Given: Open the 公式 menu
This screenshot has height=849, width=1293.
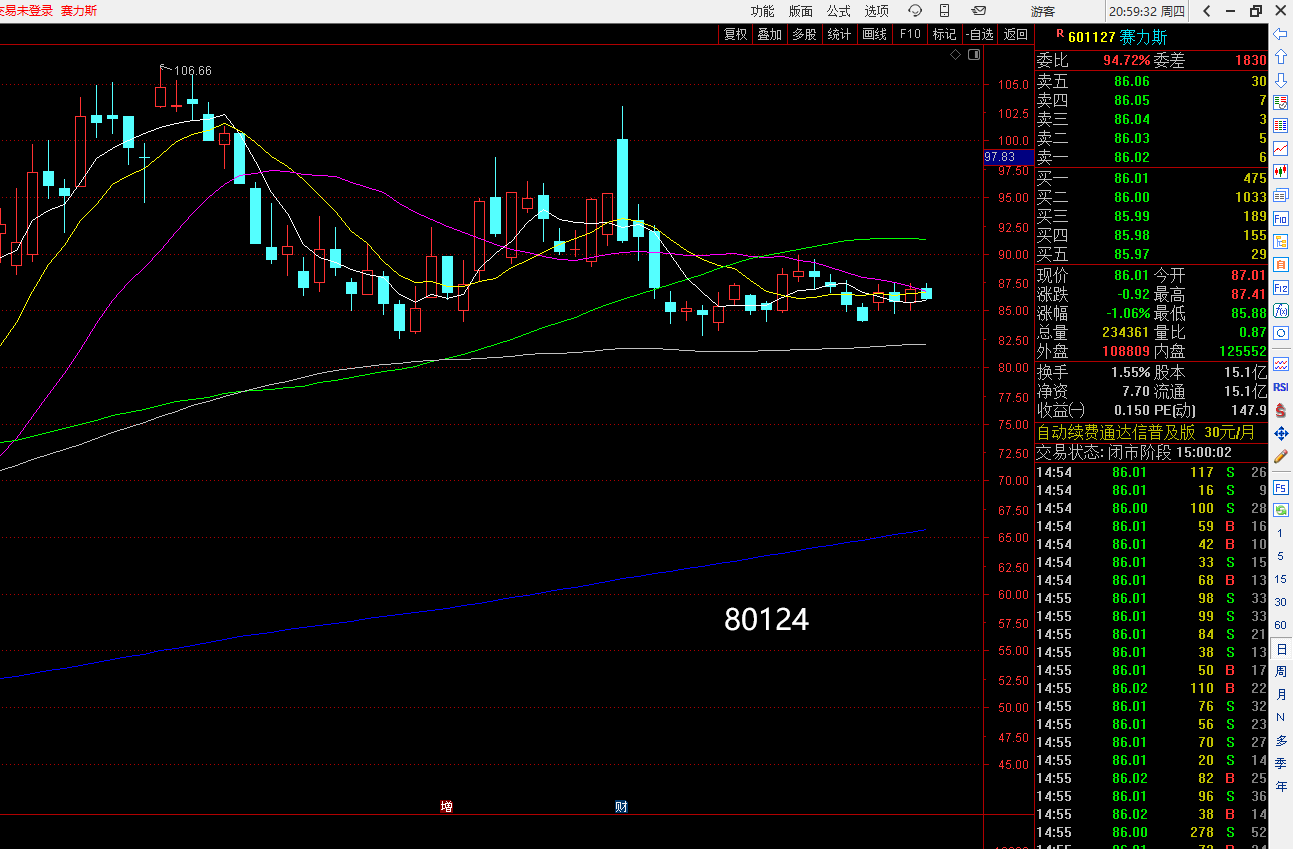Looking at the screenshot, I should click(x=838, y=11).
